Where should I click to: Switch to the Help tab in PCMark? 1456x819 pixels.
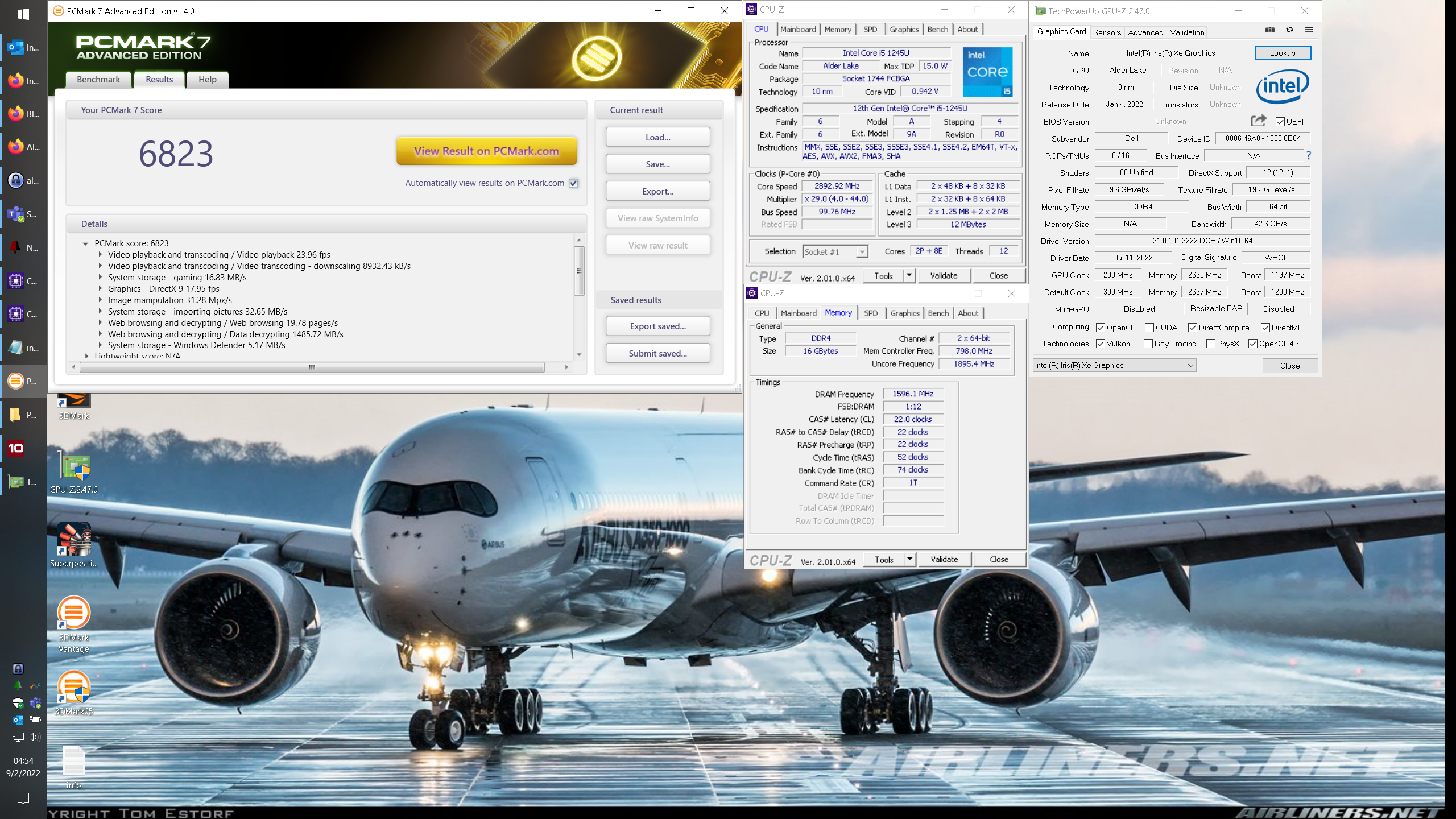[x=208, y=80]
